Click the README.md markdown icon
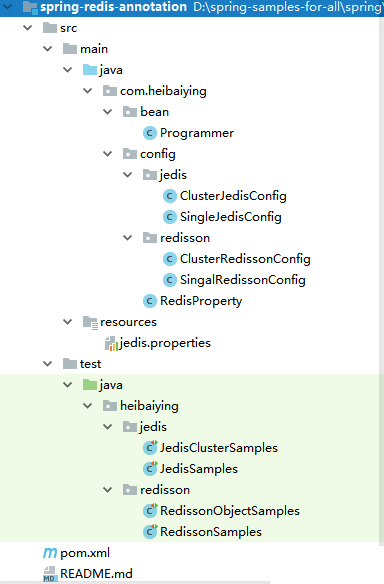Viewport: 384px width, 584px height. (x=50, y=574)
